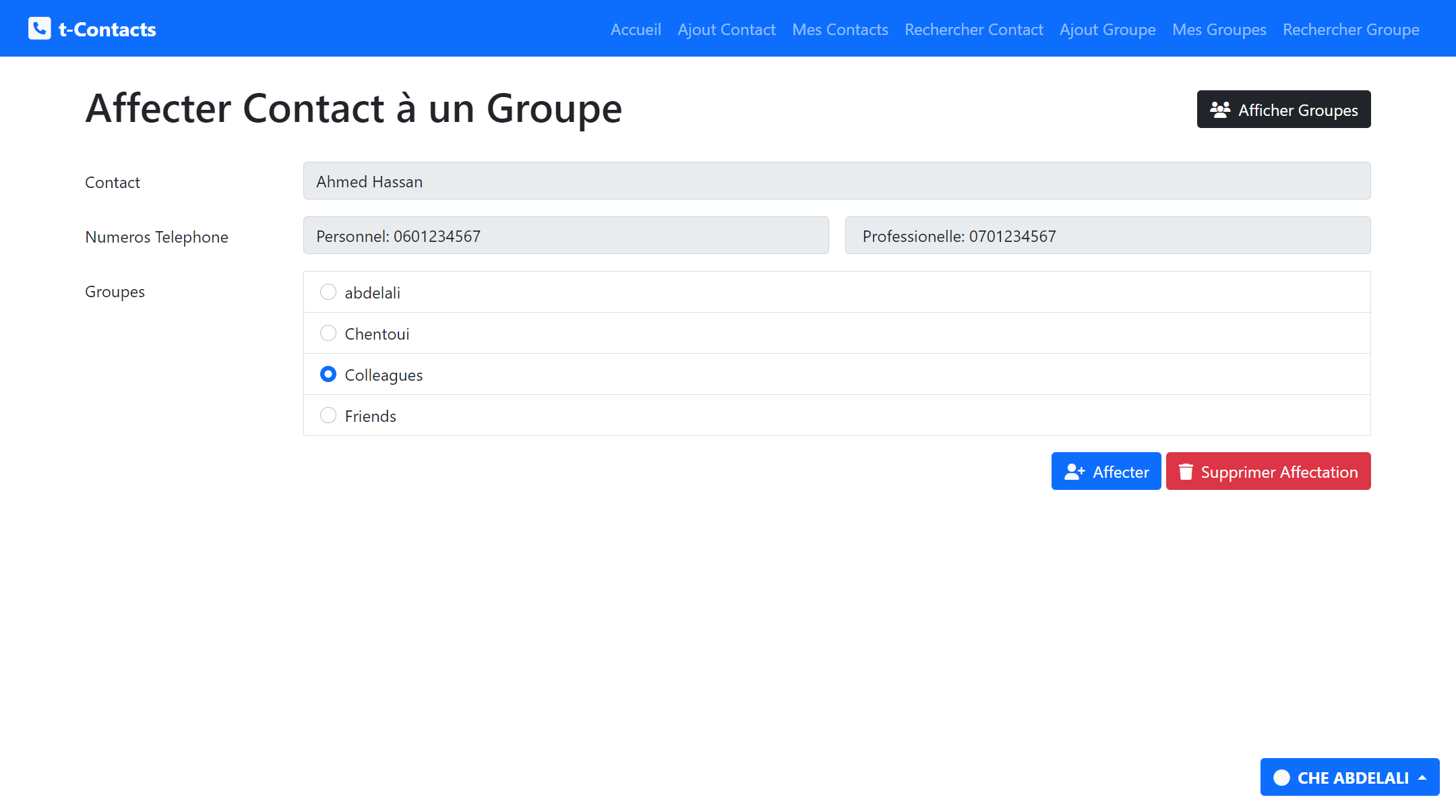Image resolution: width=1456 pixels, height=812 pixels.
Task: Open Ajout Groupe page
Action: point(1108,30)
